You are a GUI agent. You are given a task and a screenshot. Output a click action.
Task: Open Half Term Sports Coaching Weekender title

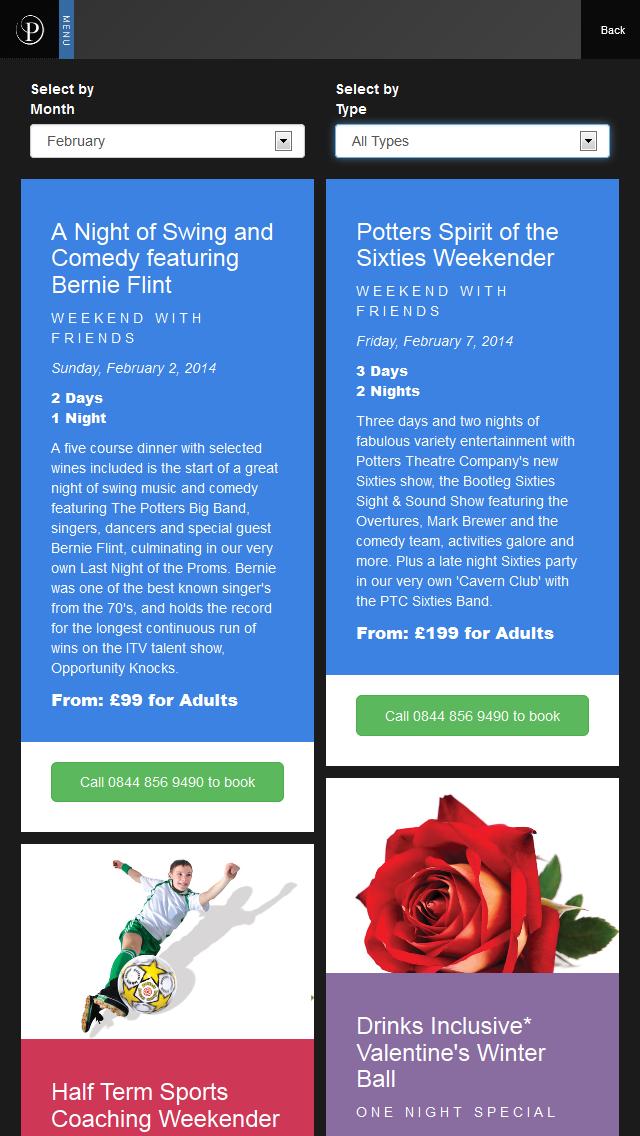pyautogui.click(x=165, y=1105)
